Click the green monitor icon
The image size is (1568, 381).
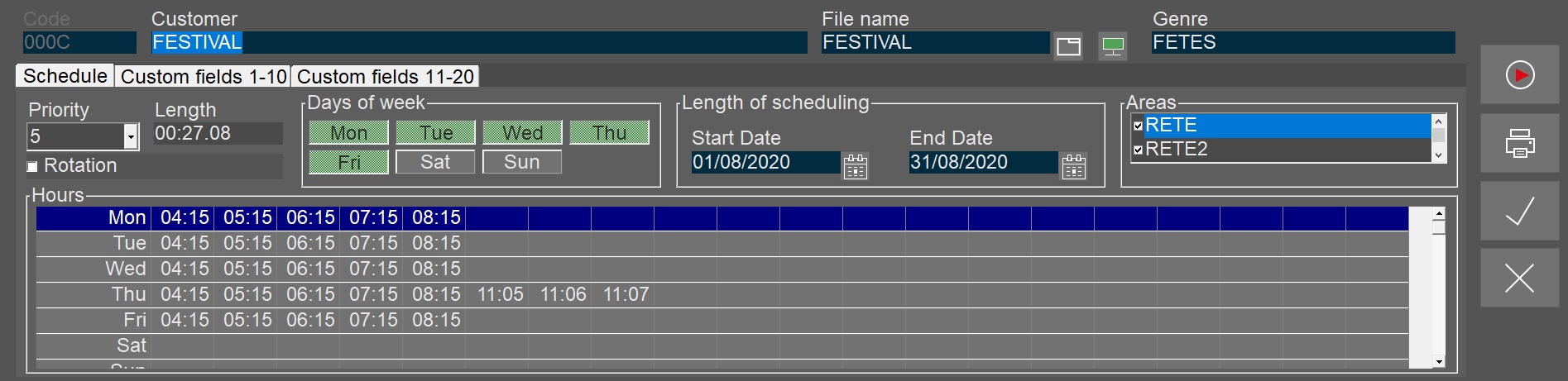(x=1113, y=46)
